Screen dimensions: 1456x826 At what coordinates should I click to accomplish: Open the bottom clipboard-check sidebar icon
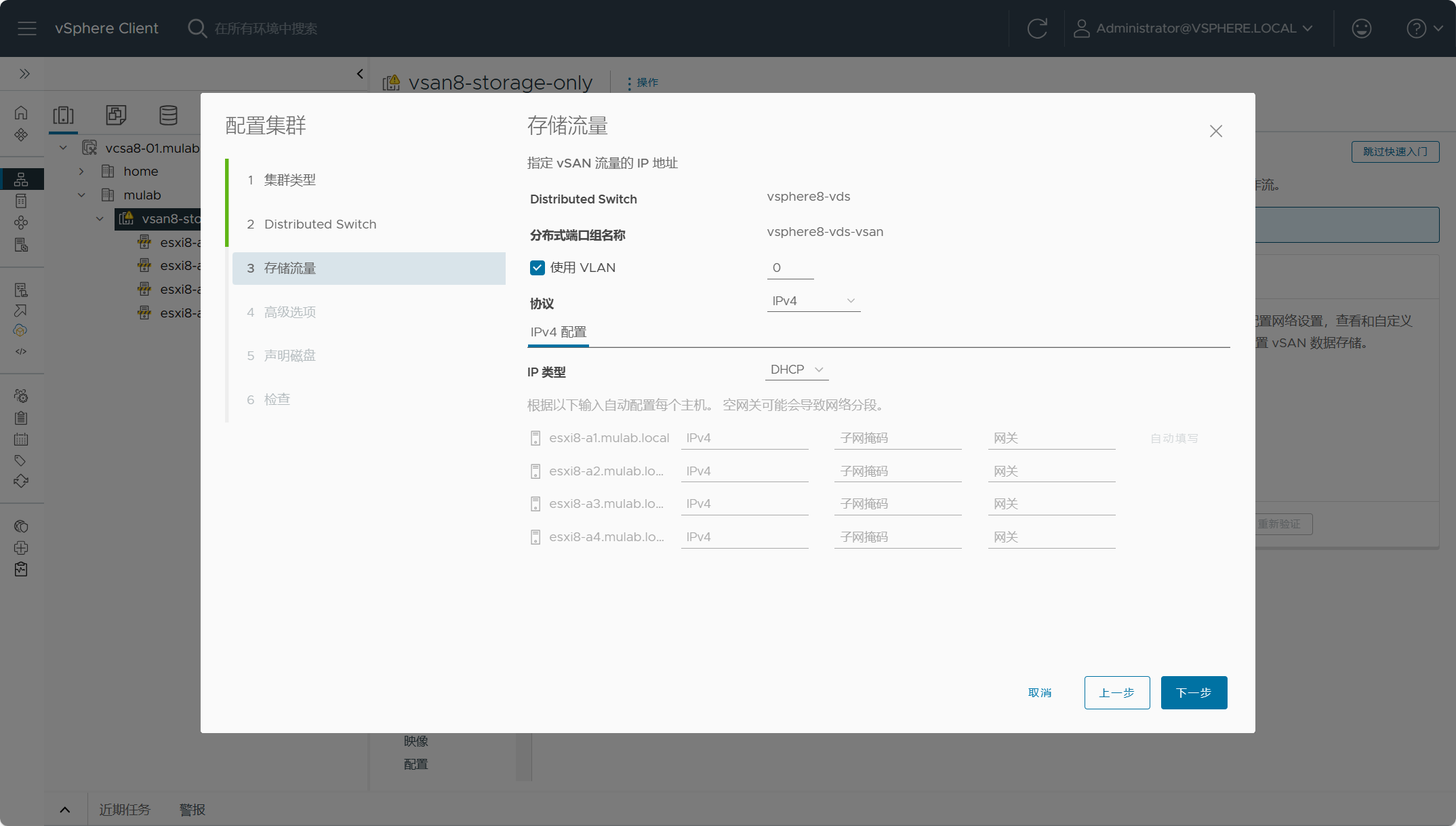(x=21, y=570)
